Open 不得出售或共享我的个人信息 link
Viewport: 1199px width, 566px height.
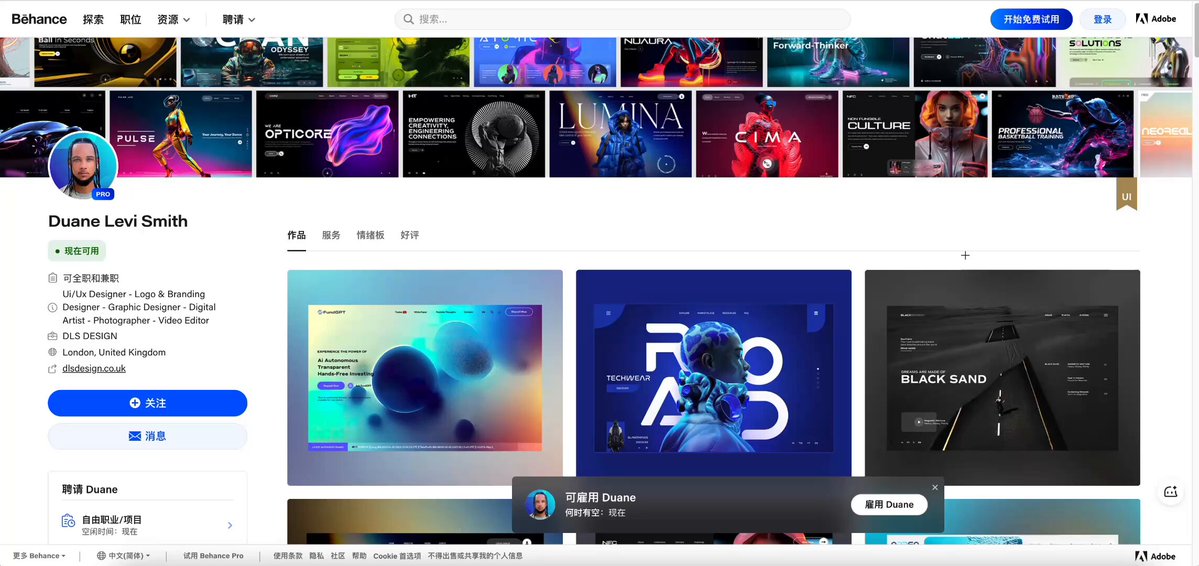(x=475, y=556)
